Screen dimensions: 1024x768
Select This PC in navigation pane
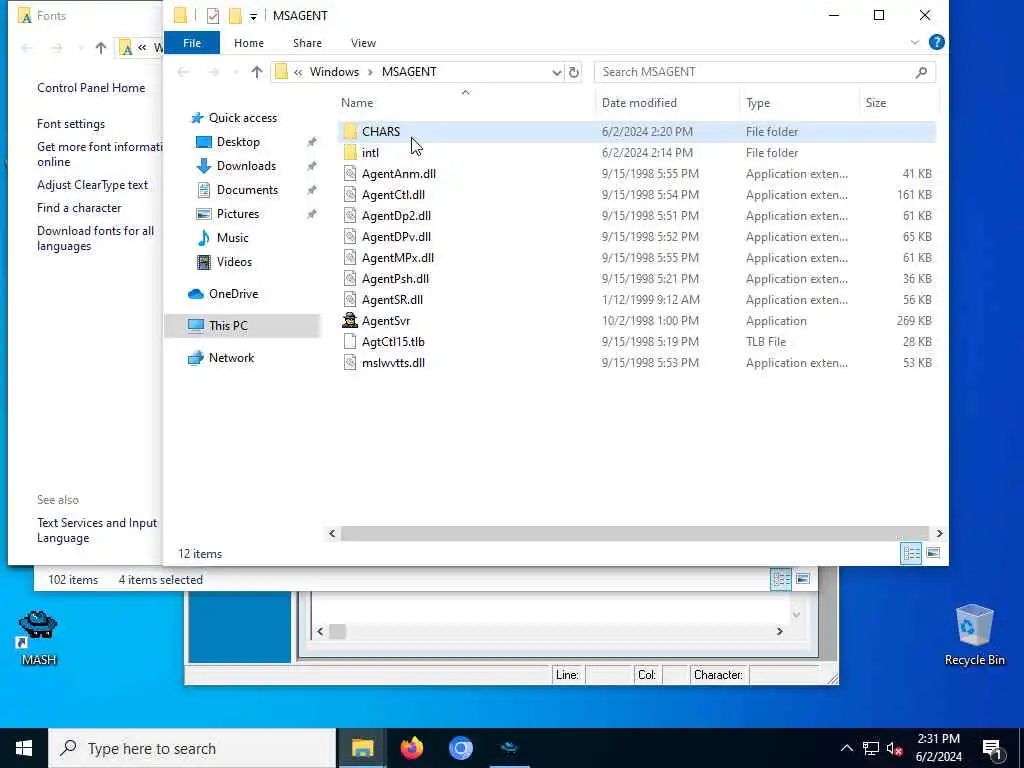pyautogui.click(x=242, y=325)
